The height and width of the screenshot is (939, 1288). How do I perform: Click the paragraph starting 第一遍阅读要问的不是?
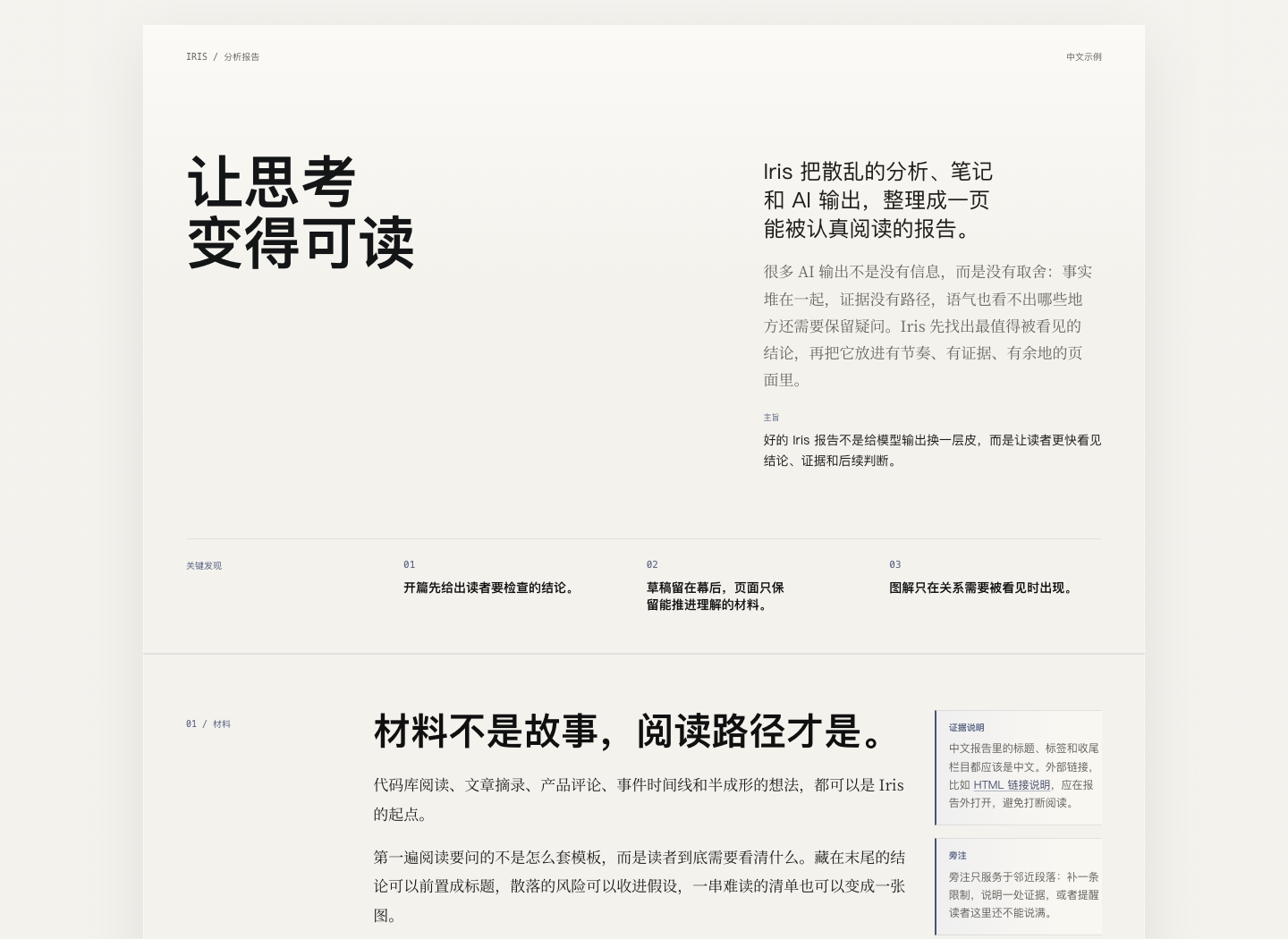tap(639, 885)
